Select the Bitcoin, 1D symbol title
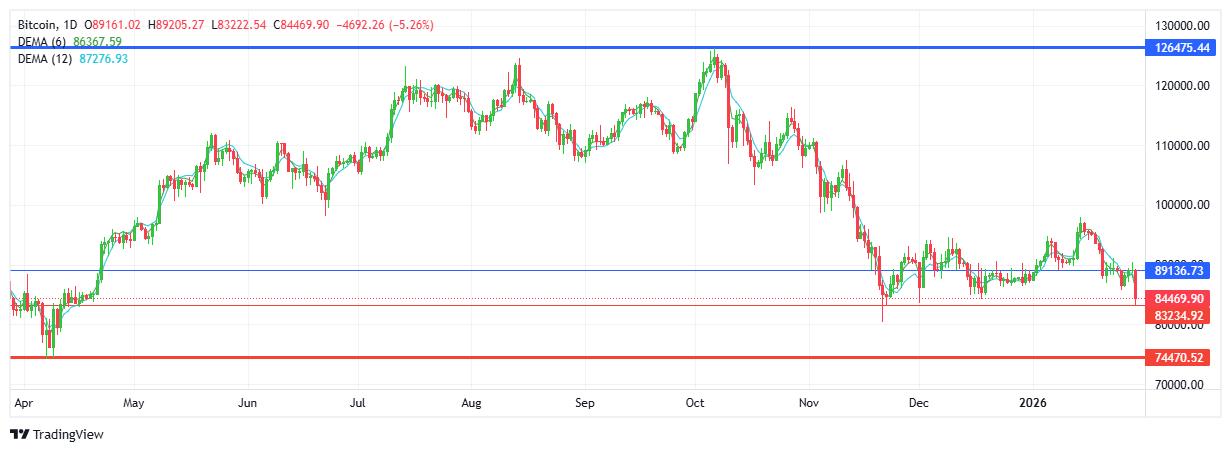The height and width of the screenshot is (452, 1231). click(47, 23)
